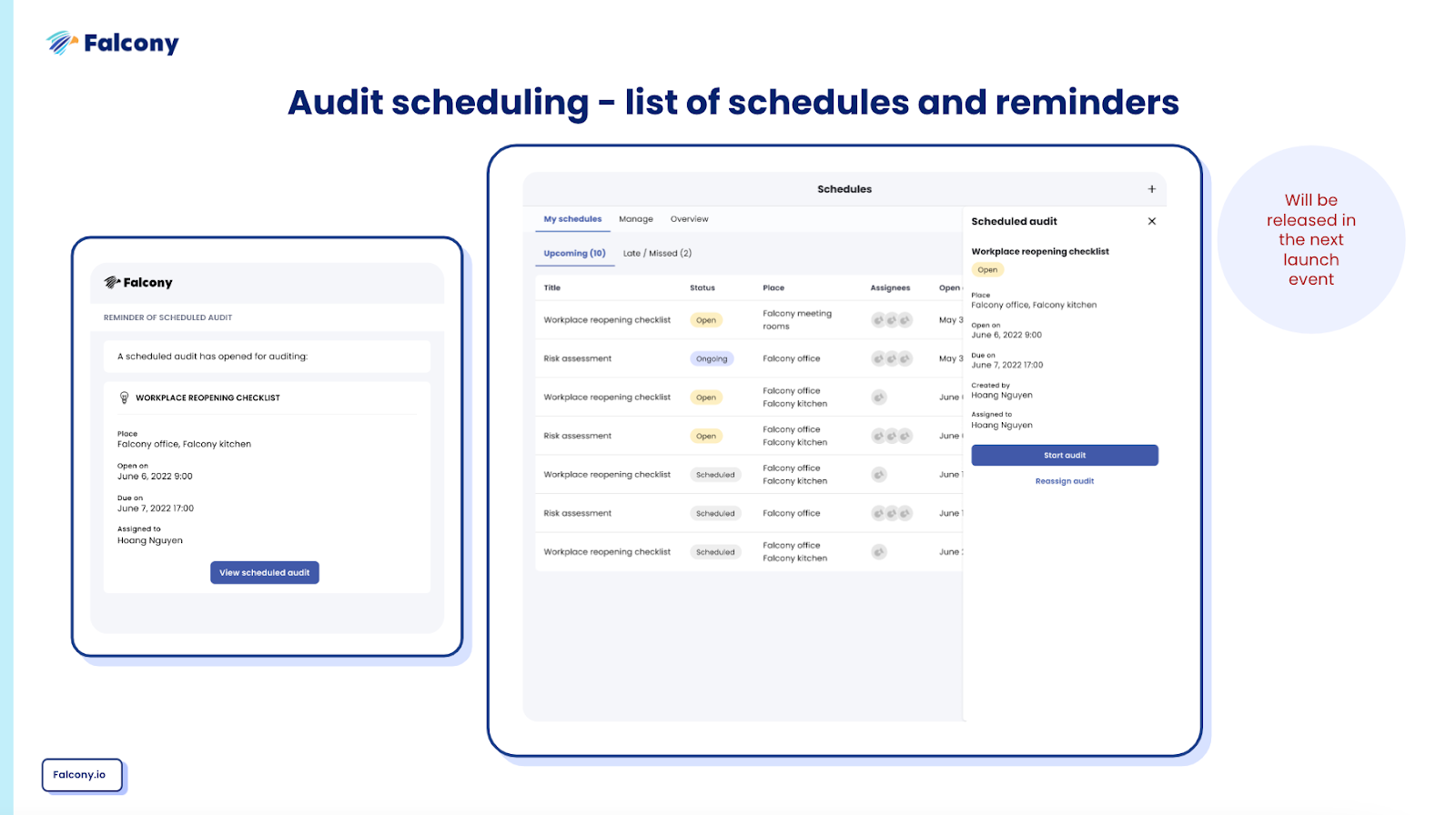
Task: Click the Place column header
Action: click(773, 287)
